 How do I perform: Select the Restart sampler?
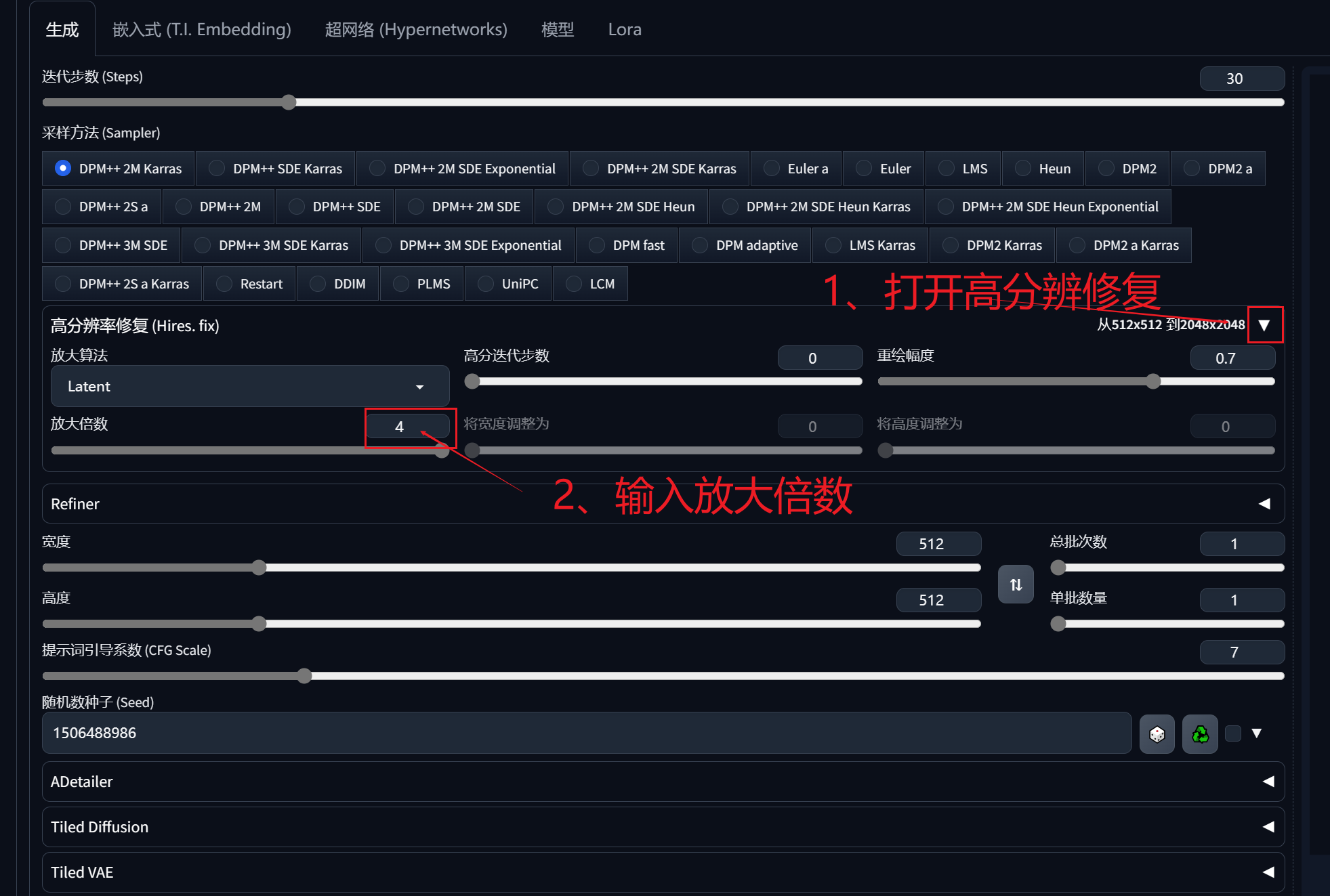click(249, 284)
